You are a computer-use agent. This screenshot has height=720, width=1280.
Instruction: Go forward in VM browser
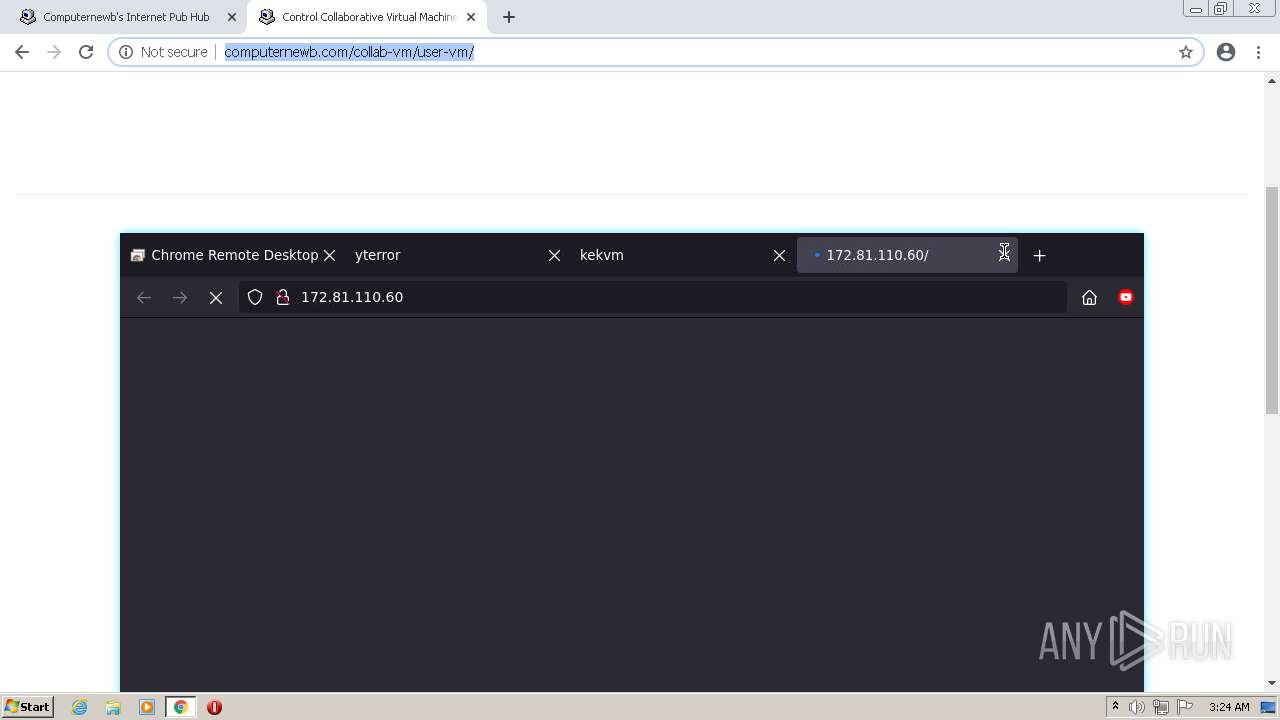point(180,297)
